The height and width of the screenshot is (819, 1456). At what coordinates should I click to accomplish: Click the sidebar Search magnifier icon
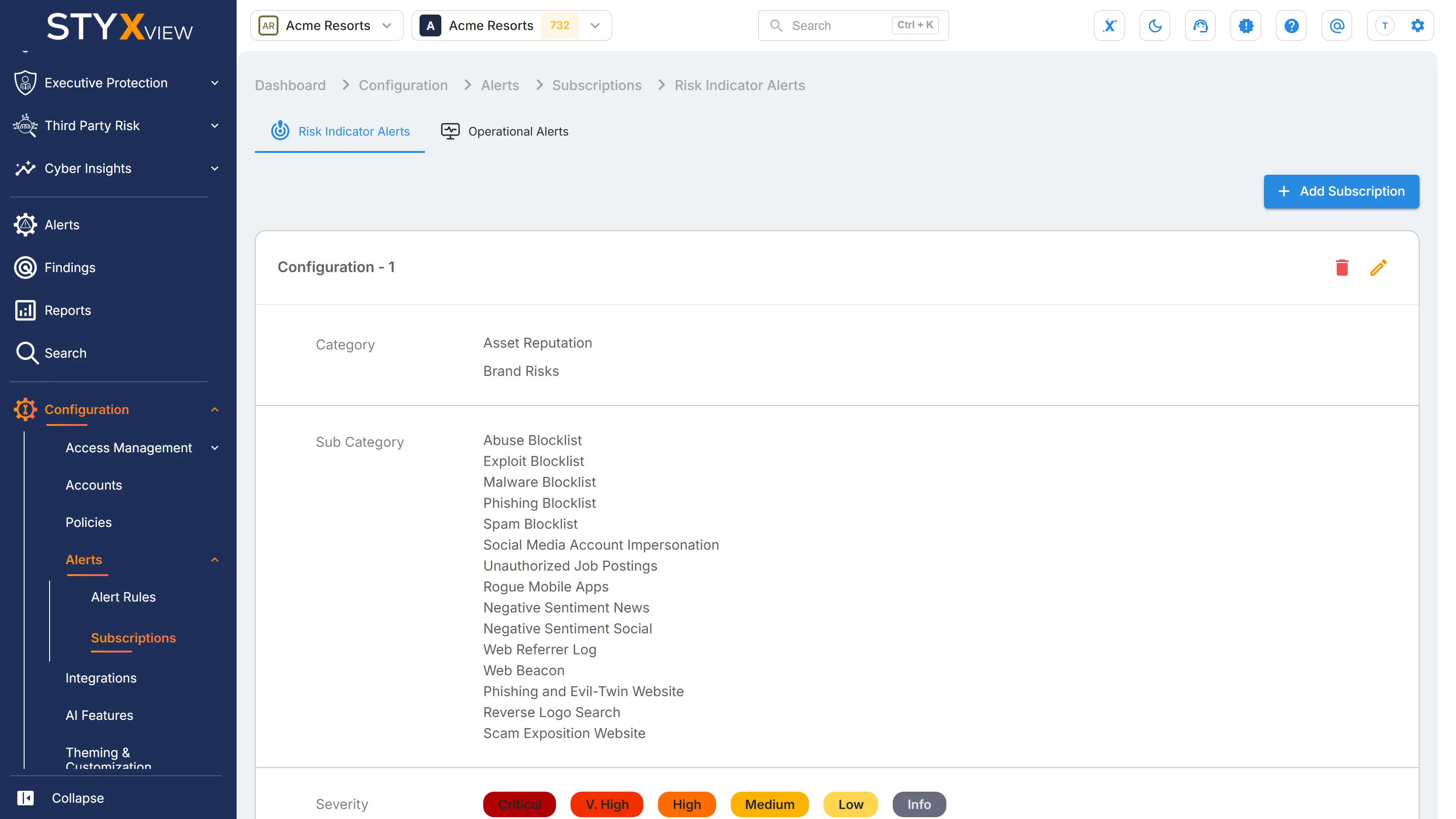coord(26,353)
